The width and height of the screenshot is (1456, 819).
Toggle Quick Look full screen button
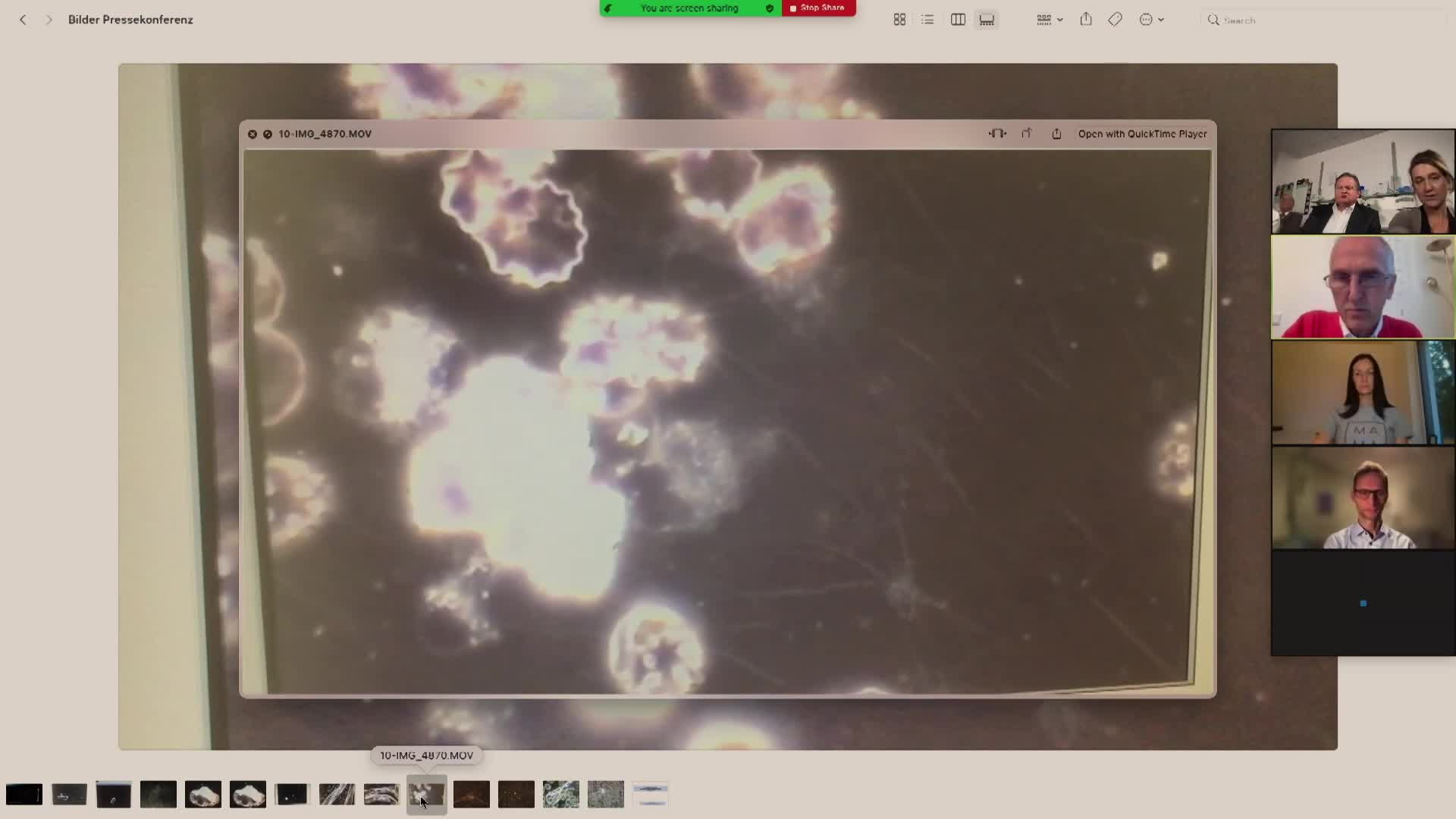pos(268,133)
